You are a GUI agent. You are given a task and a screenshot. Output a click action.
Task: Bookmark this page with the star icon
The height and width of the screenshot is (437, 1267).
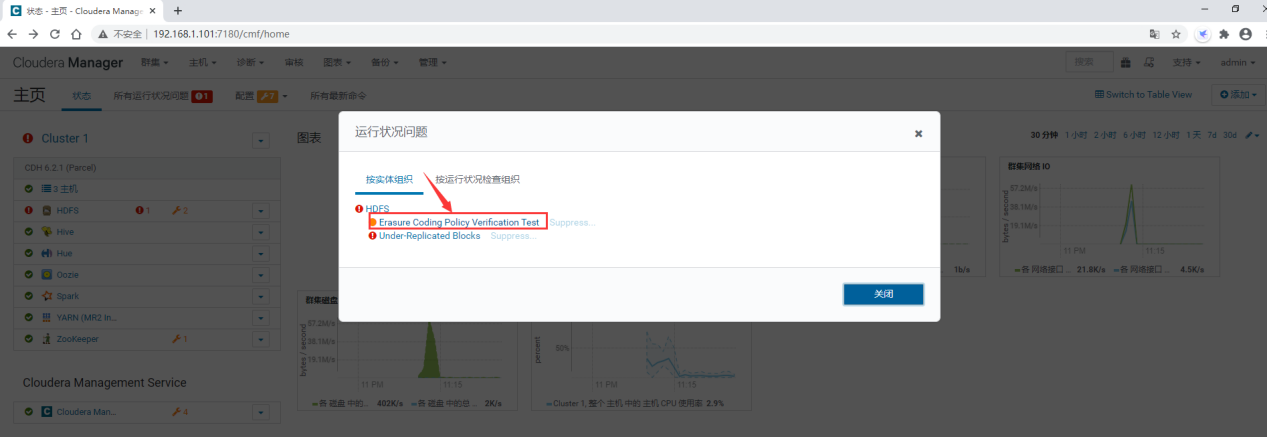[1176, 33]
